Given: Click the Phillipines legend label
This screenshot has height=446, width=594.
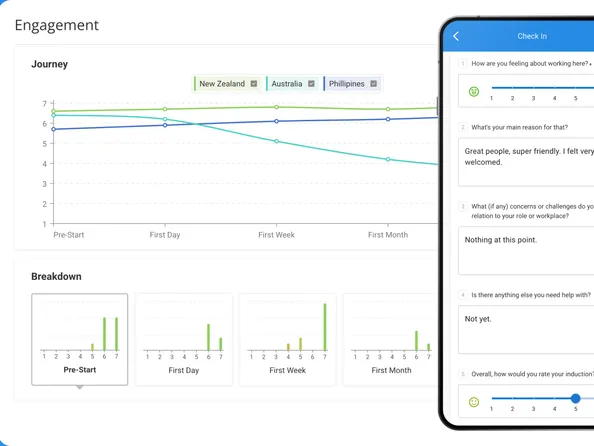Looking at the screenshot, I should pos(347,84).
